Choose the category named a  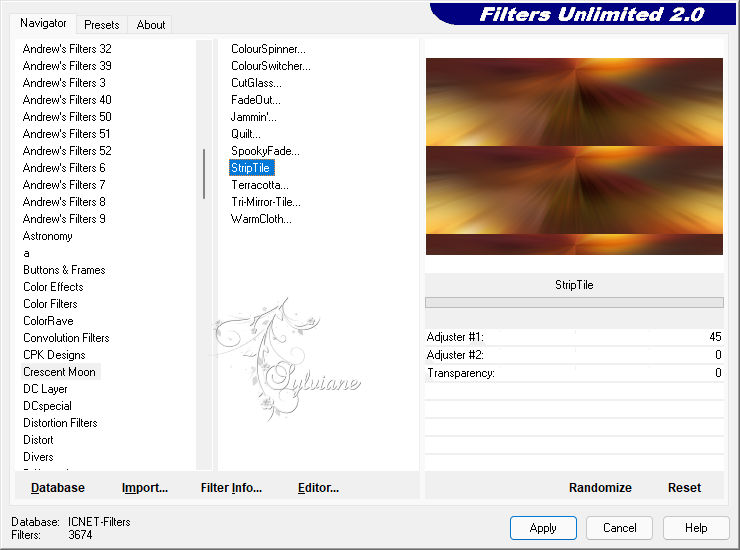pyautogui.click(x=26, y=254)
